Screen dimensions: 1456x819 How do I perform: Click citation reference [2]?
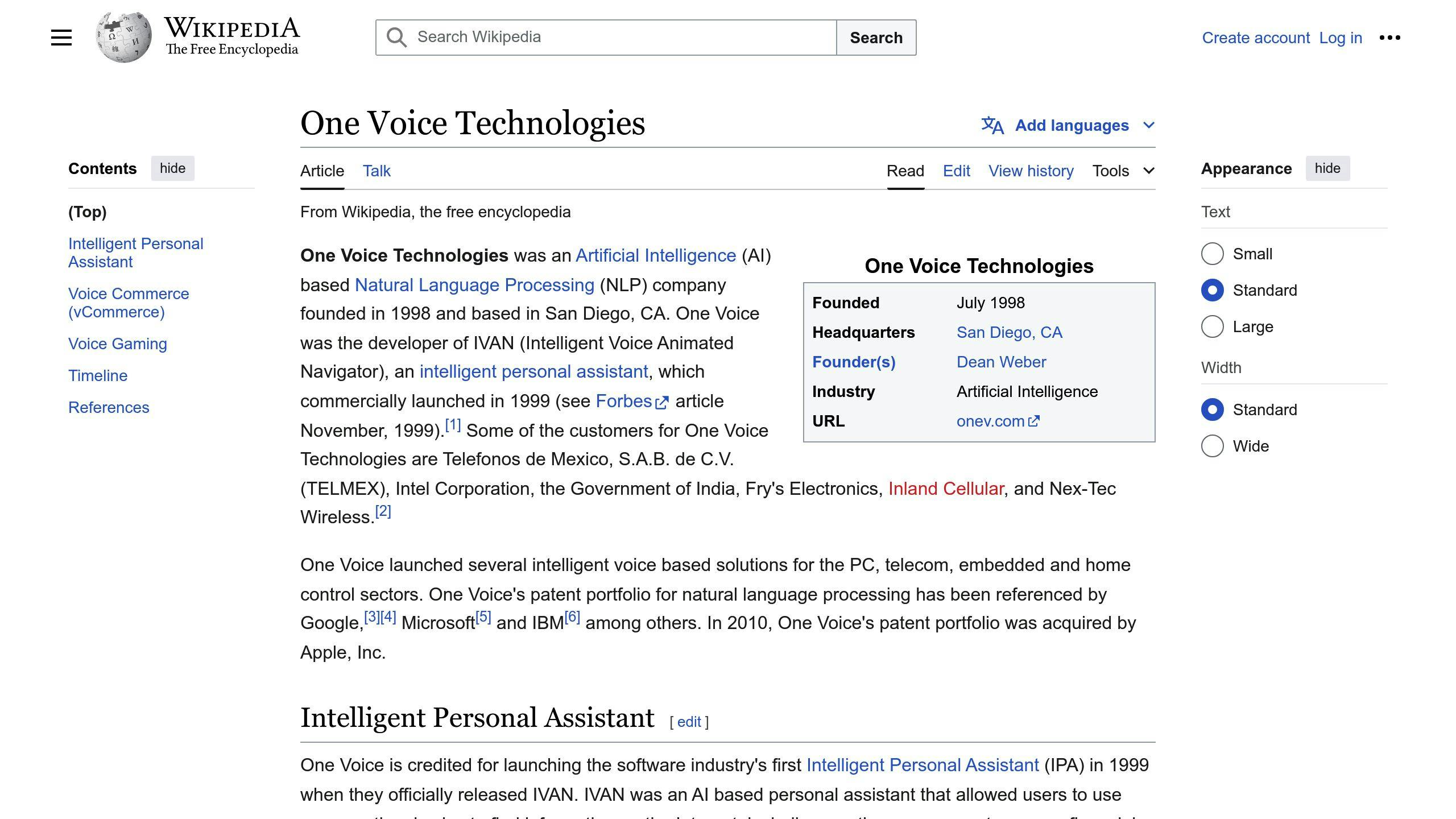[383, 511]
